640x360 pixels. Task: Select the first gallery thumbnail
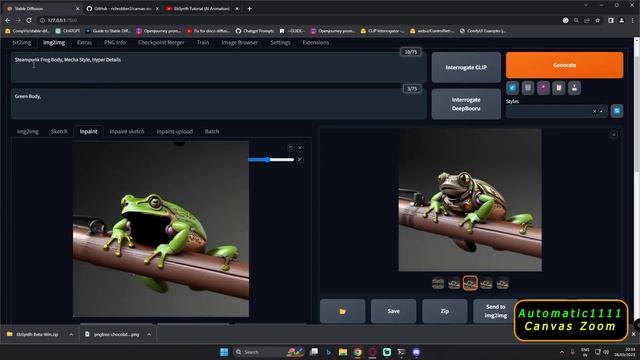point(438,283)
